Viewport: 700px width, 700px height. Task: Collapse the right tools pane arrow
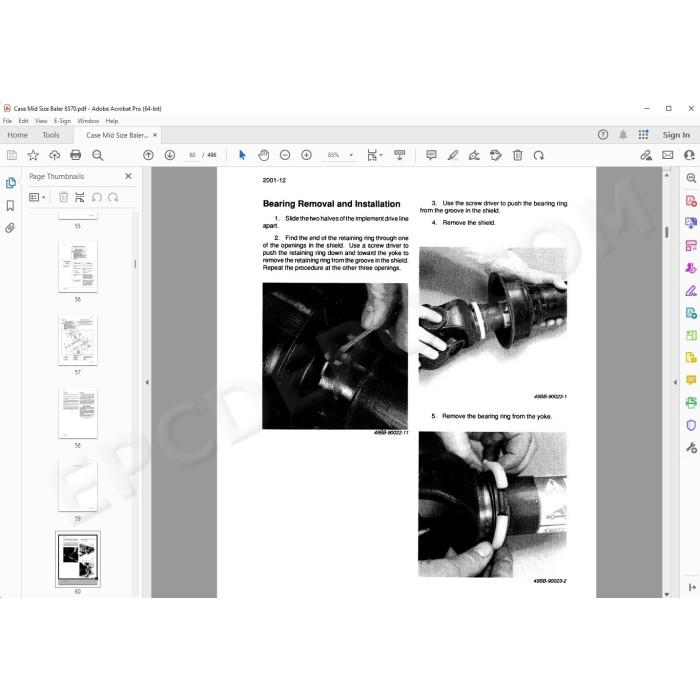click(x=675, y=382)
